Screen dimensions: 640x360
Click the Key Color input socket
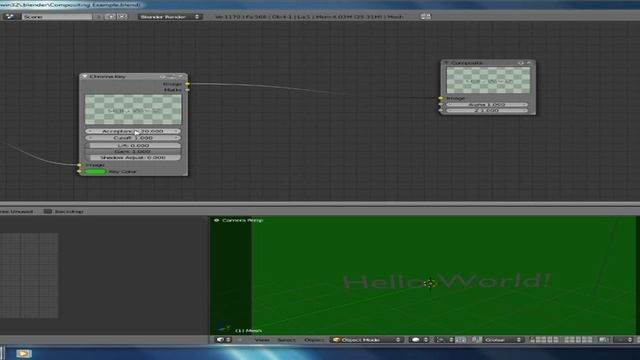pos(80,171)
